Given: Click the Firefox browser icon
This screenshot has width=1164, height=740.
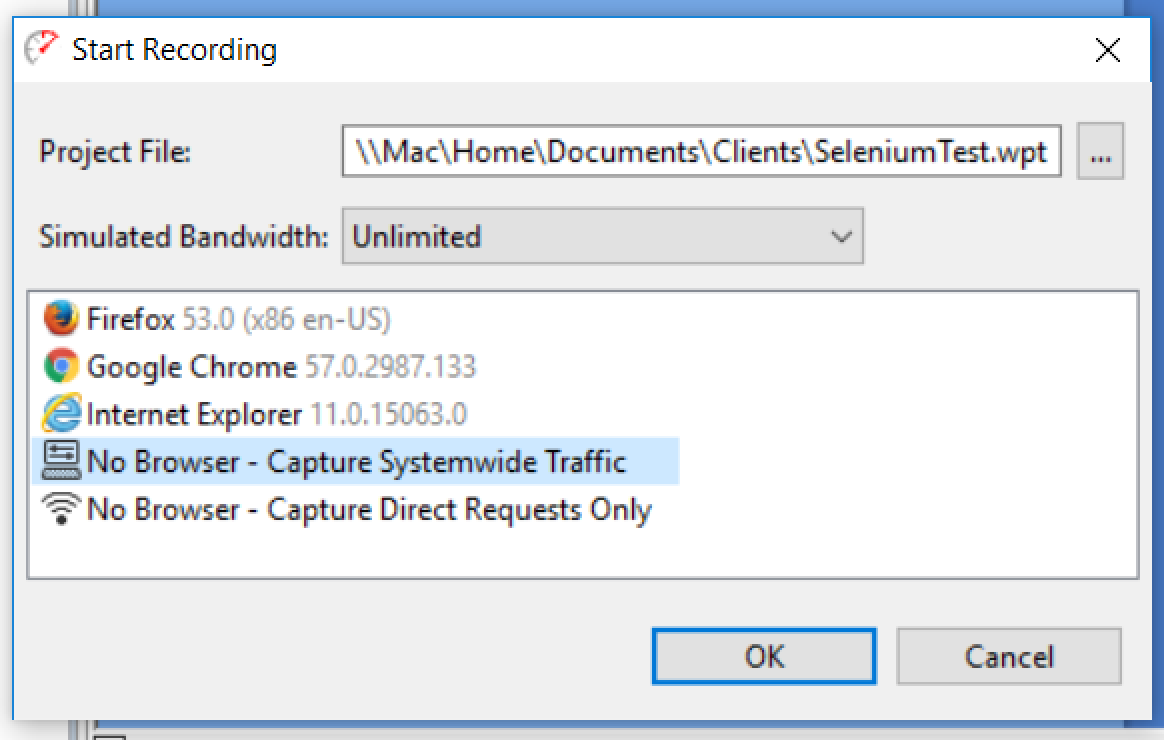Looking at the screenshot, I should click(x=61, y=318).
